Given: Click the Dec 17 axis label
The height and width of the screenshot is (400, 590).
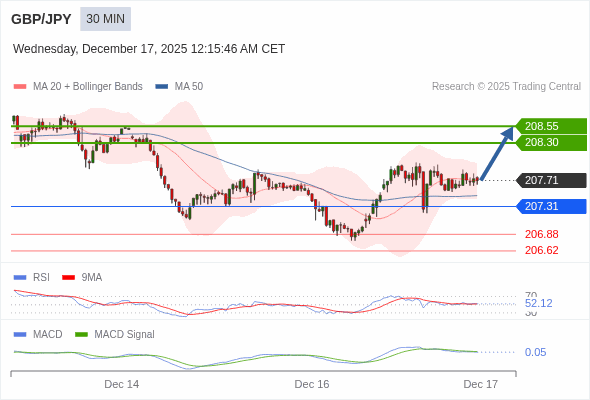Looking at the screenshot, I should pos(481,384).
